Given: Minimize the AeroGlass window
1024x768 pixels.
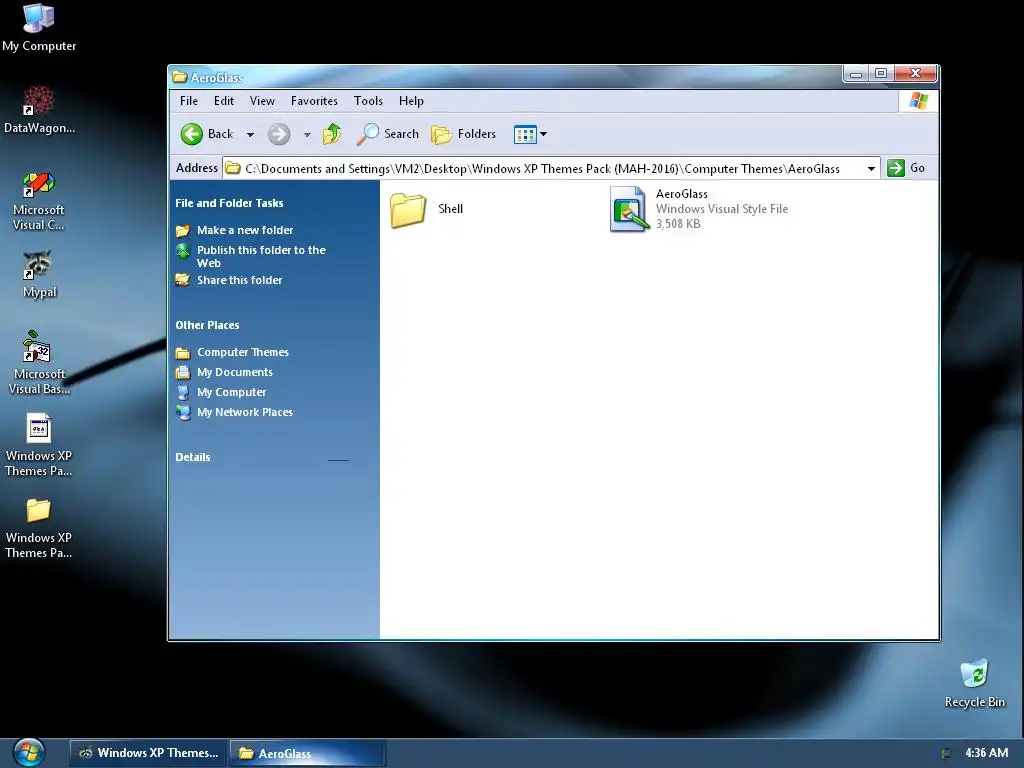Looking at the screenshot, I should (x=856, y=74).
